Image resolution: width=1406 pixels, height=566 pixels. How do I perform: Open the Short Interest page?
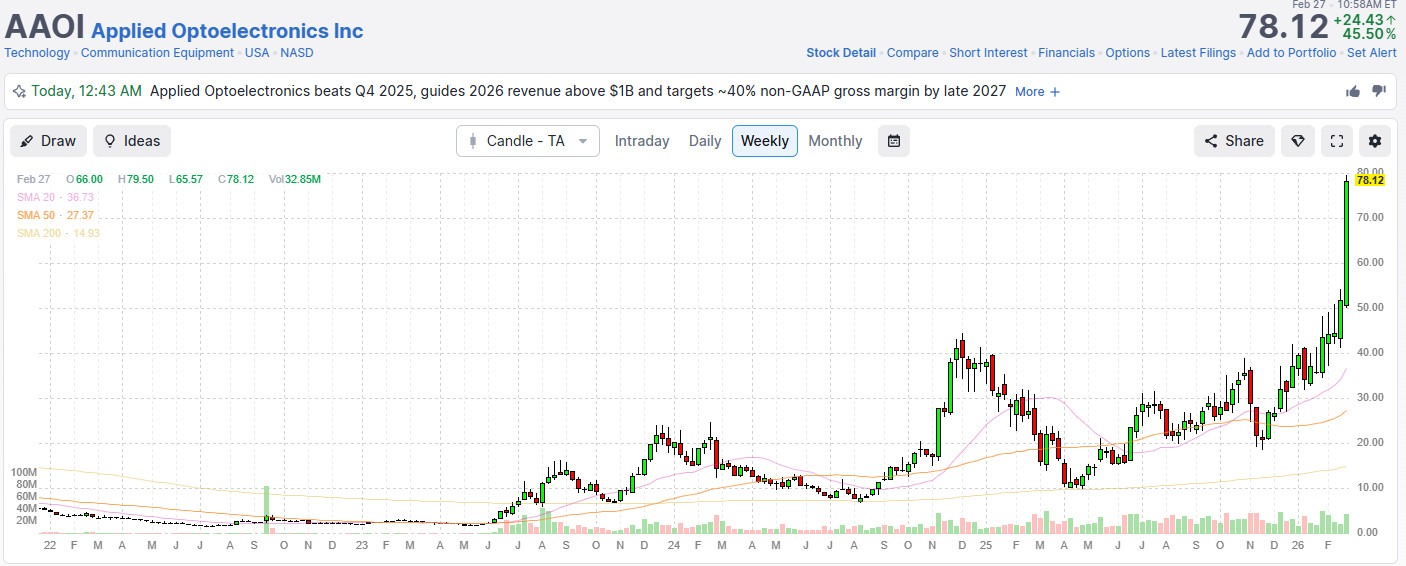(988, 53)
